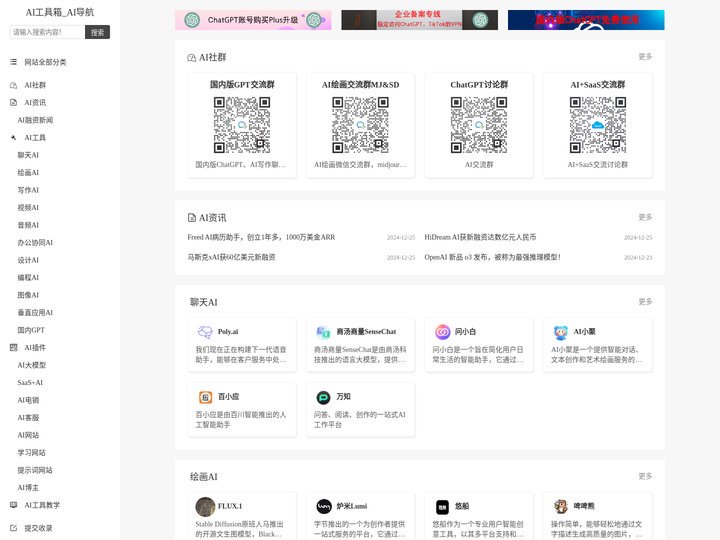The height and width of the screenshot is (540, 720).
Task: Select 设计AI in the sidebar
Action: tap(28, 260)
